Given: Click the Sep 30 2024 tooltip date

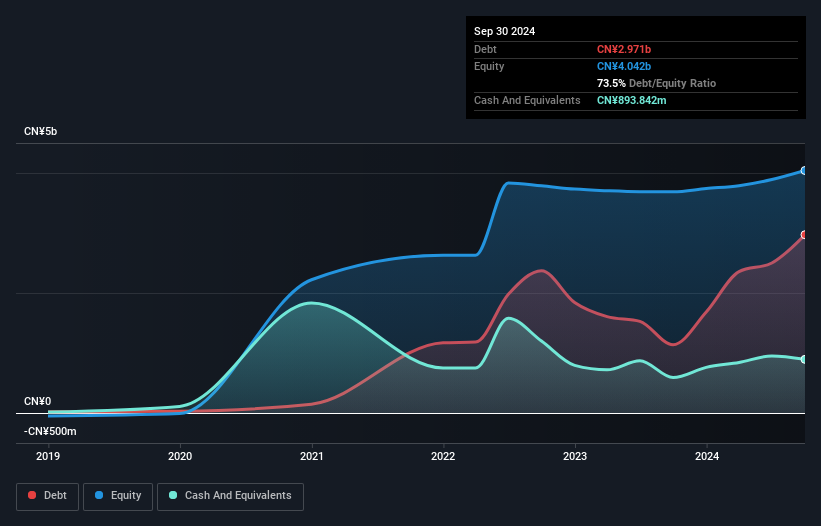Looking at the screenshot, I should click(x=504, y=31).
